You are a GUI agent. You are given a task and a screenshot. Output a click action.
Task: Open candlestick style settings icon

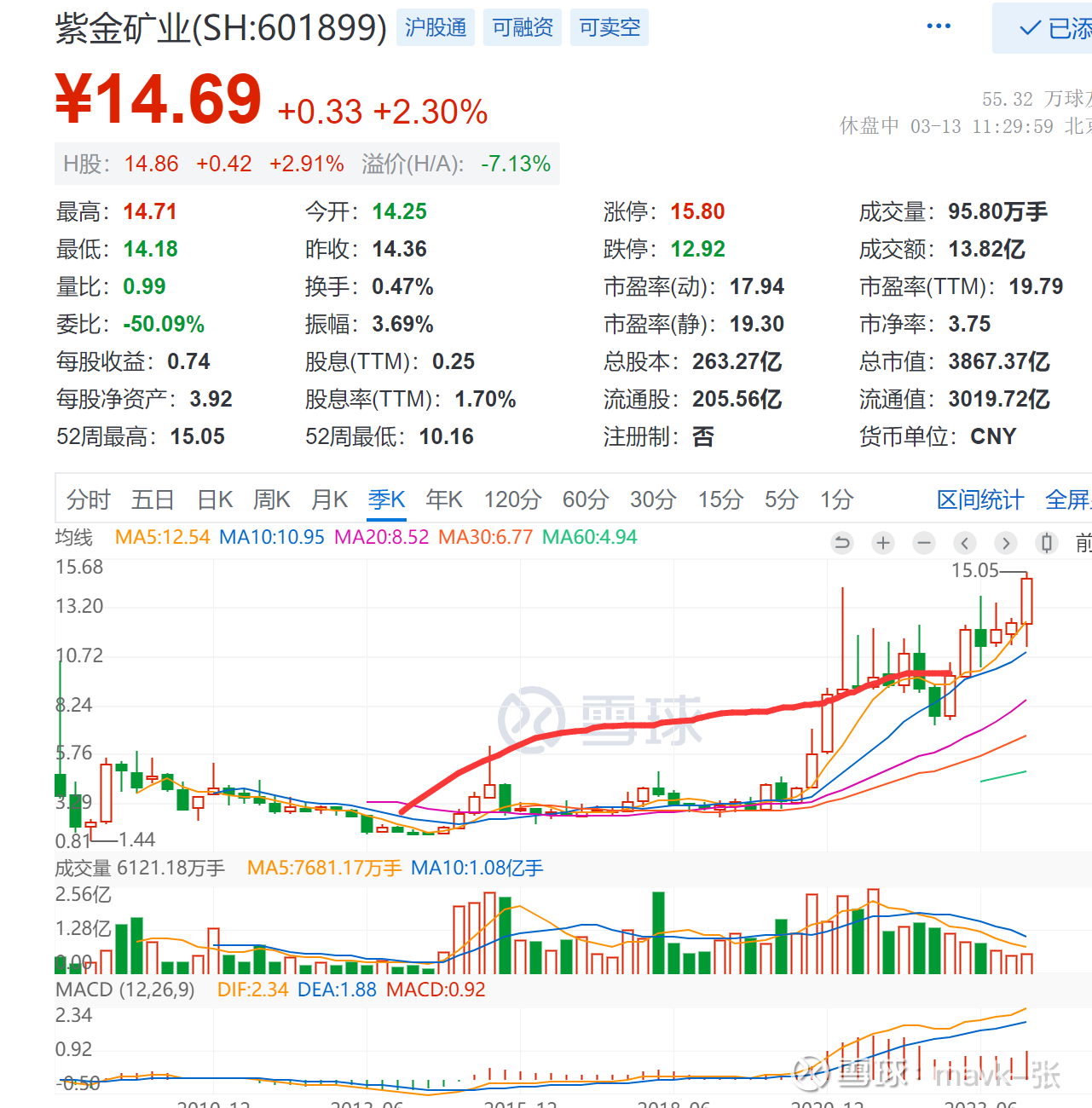(x=1047, y=543)
